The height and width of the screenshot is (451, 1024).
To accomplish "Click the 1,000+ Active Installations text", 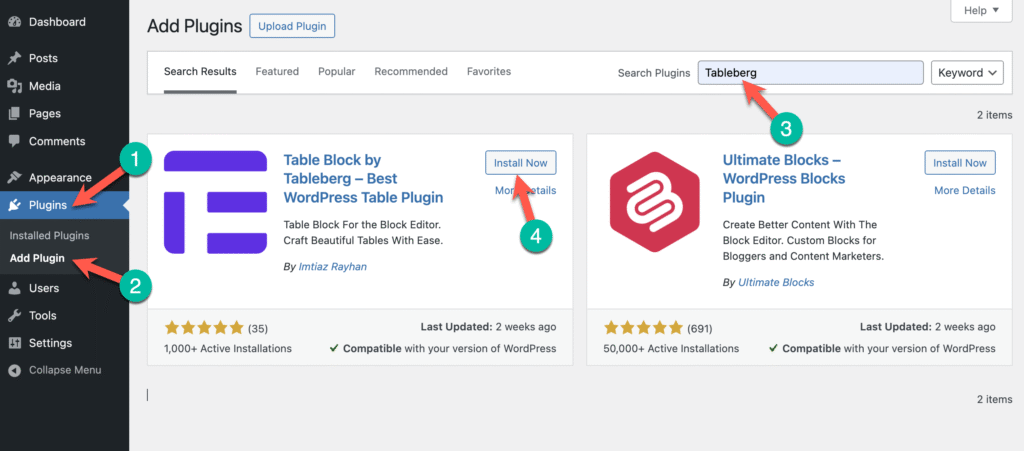I will [228, 349].
